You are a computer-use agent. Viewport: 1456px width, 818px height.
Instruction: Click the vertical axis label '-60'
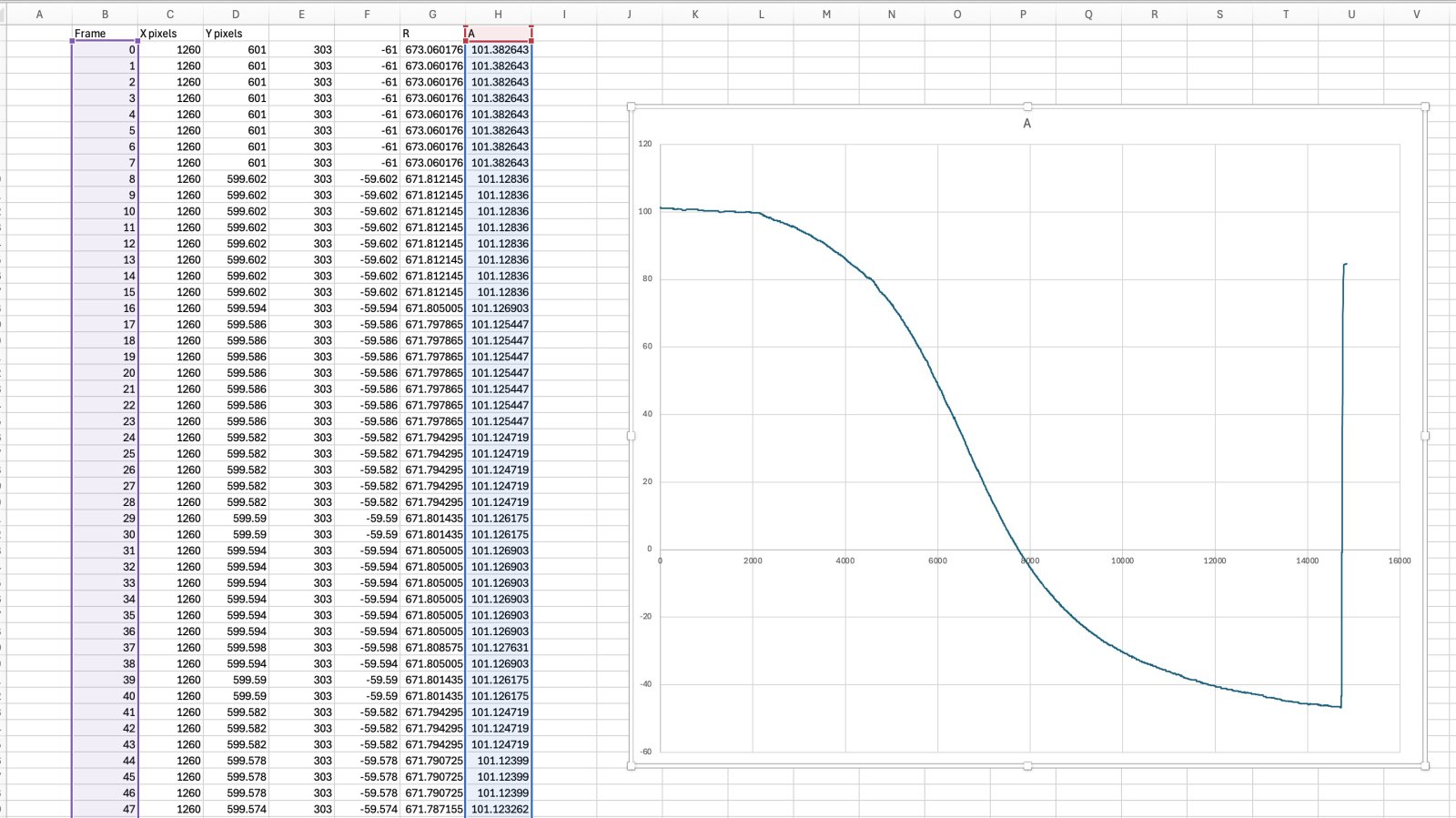pos(645,752)
